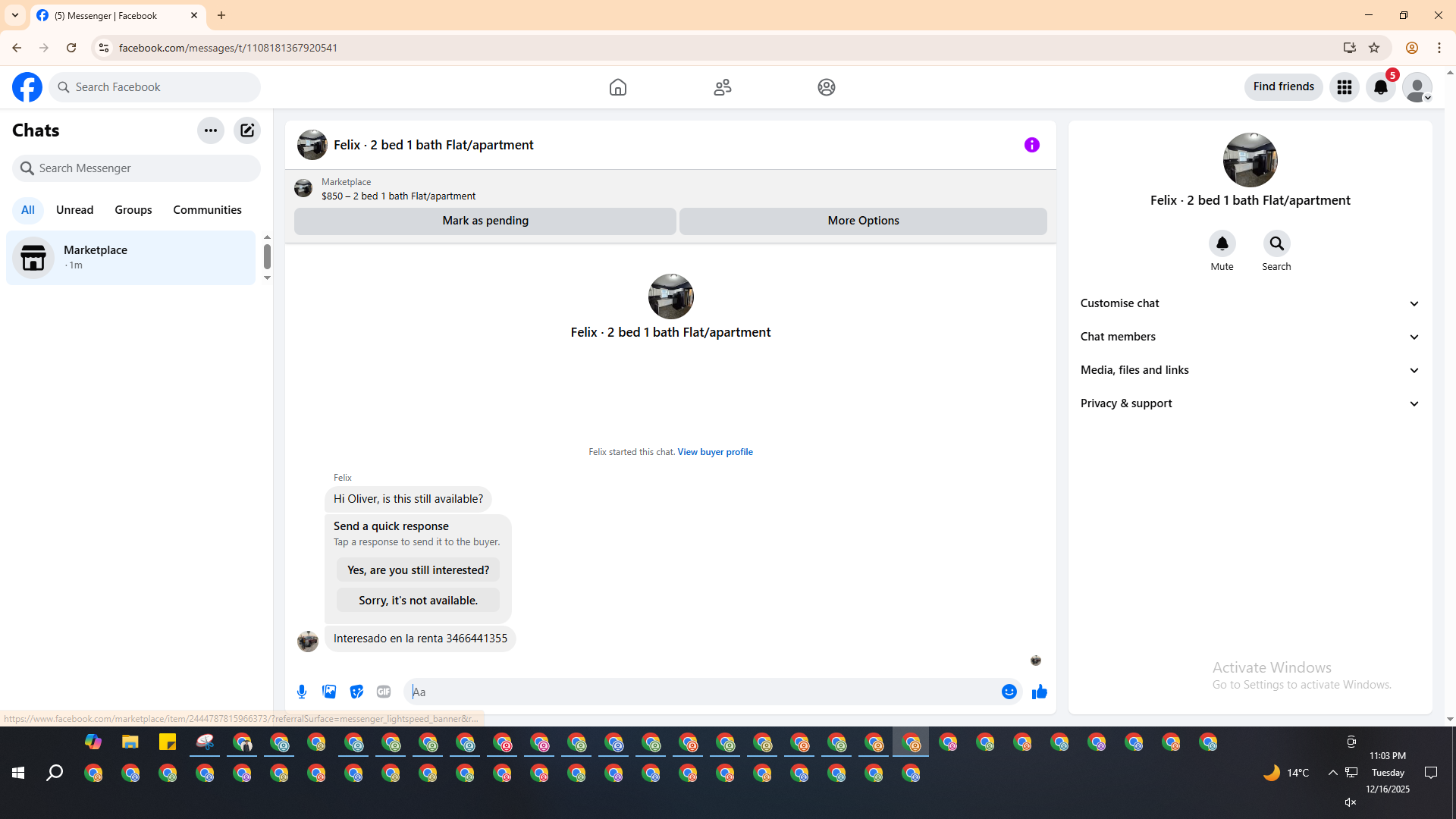Go back to the previous page
Image resolution: width=1456 pixels, height=819 pixels.
[x=17, y=48]
